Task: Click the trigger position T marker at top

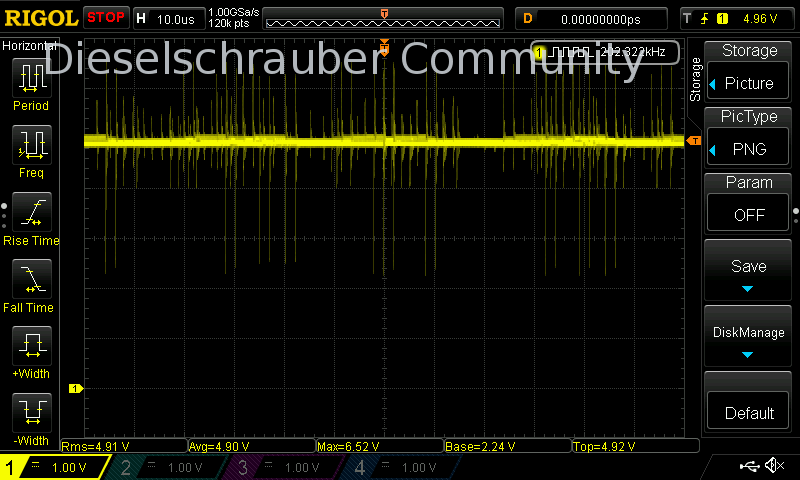Action: (x=384, y=47)
